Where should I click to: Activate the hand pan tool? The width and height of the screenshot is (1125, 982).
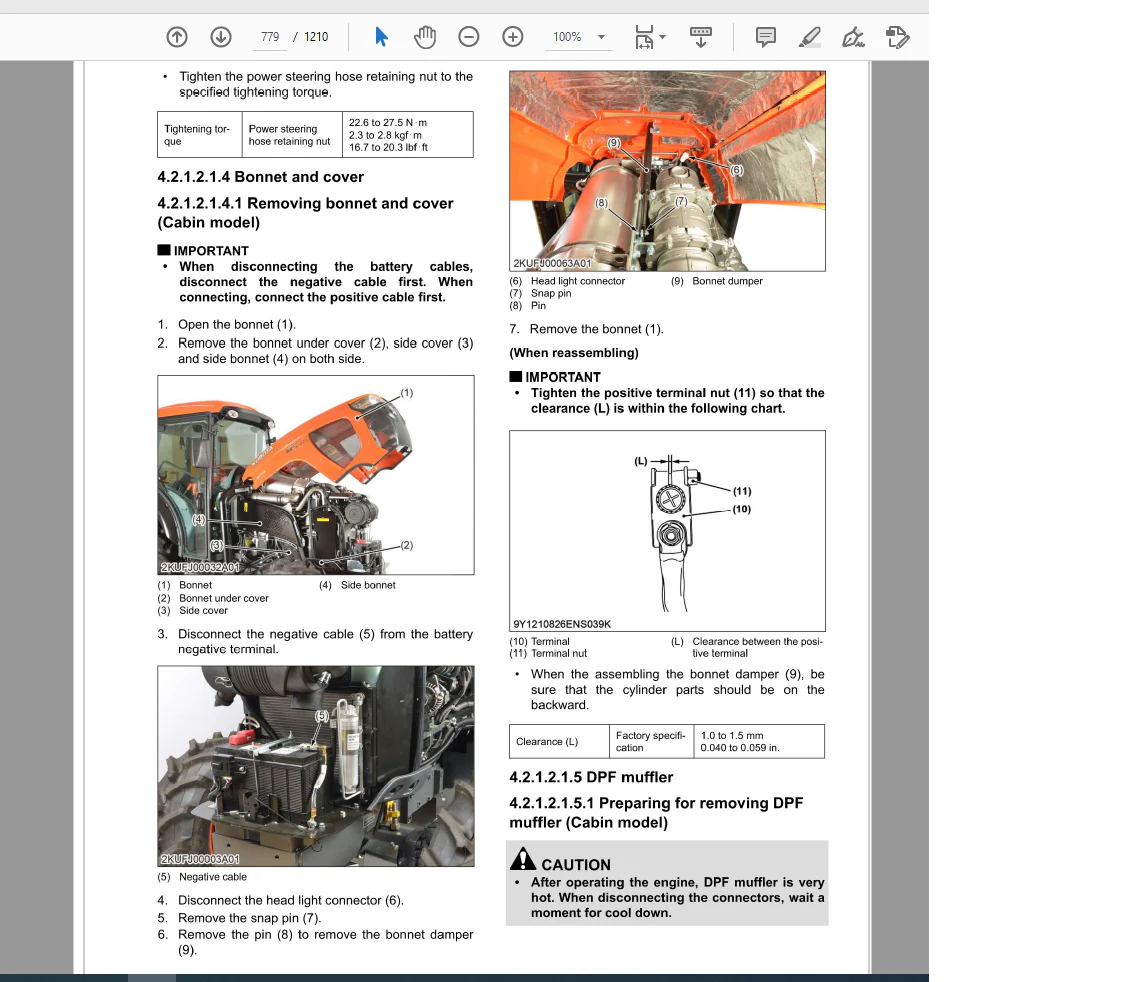coord(425,37)
